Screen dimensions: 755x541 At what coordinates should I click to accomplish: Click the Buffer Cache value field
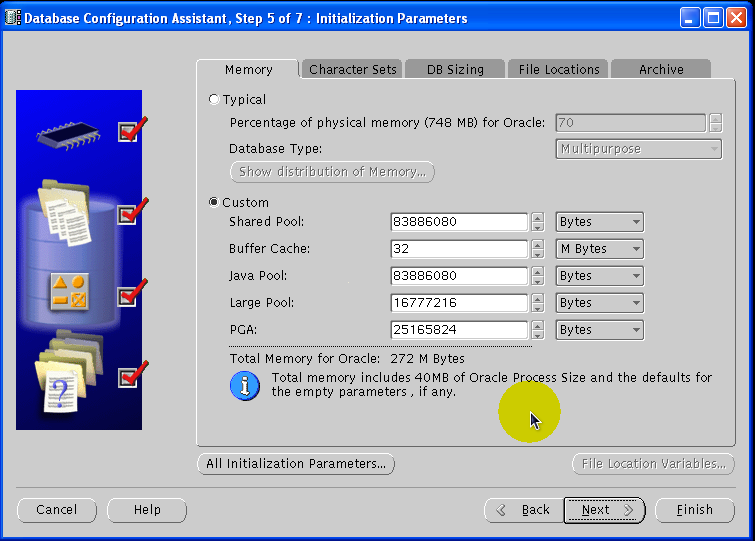pyautogui.click(x=459, y=249)
